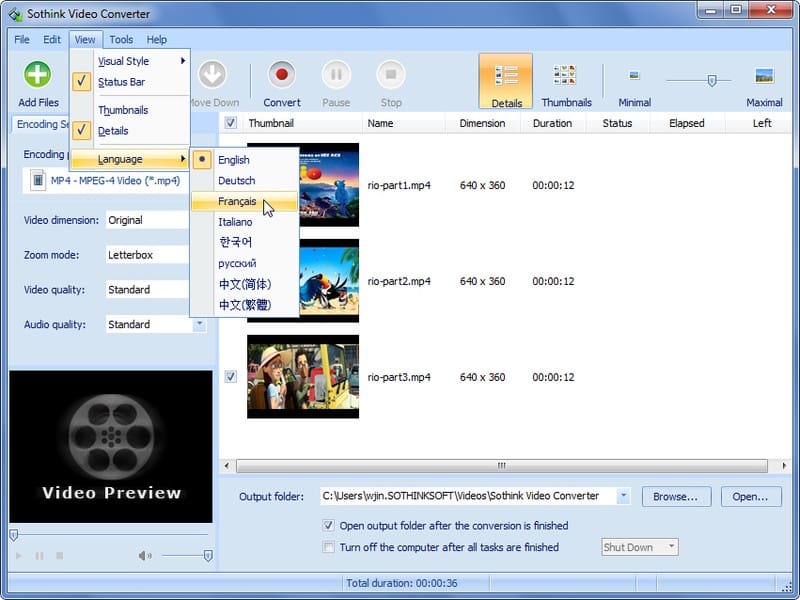Choose Thumbnails in the View menu
This screenshot has width=800, height=600.
pos(130,110)
